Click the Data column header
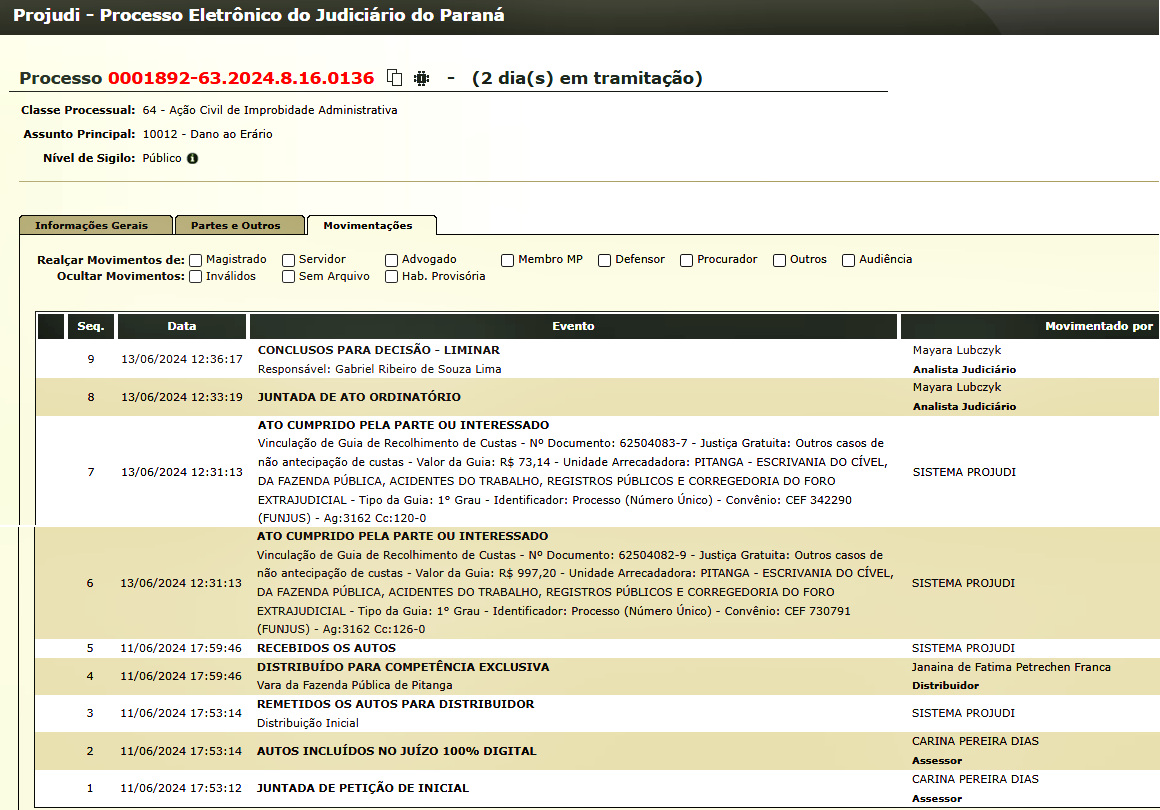 coord(182,326)
